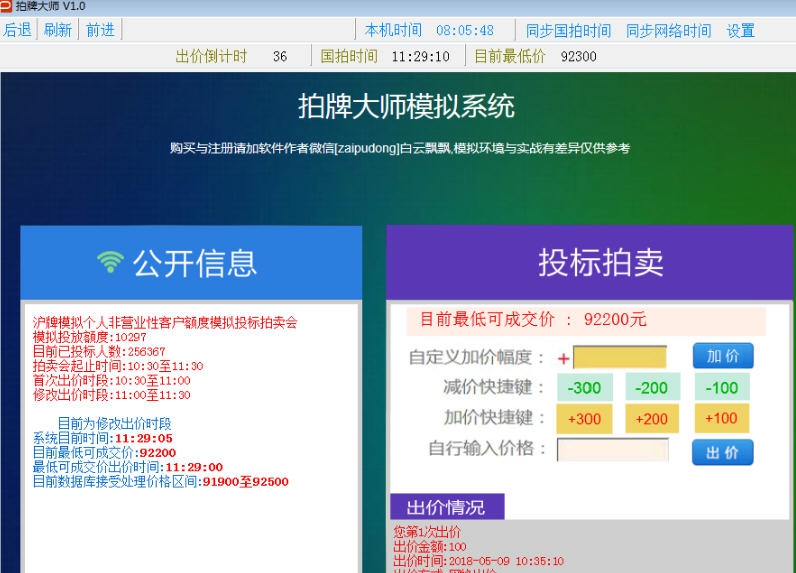796x573 pixels.
Task: Click the 投标拍卖 panel header
Action: [589, 262]
